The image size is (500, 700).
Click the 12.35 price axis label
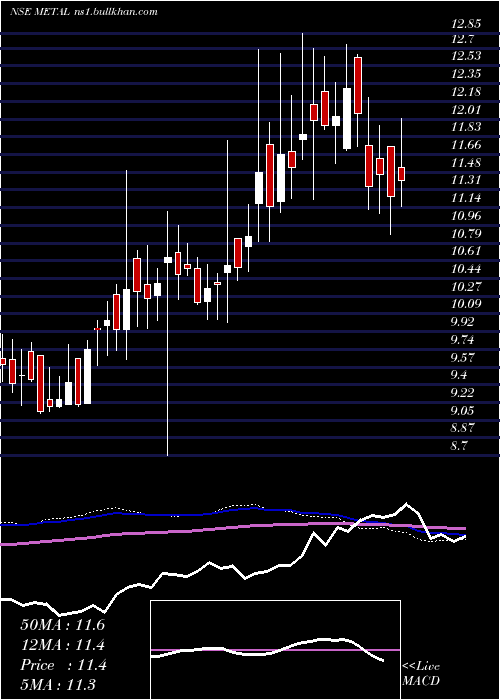pos(467,74)
